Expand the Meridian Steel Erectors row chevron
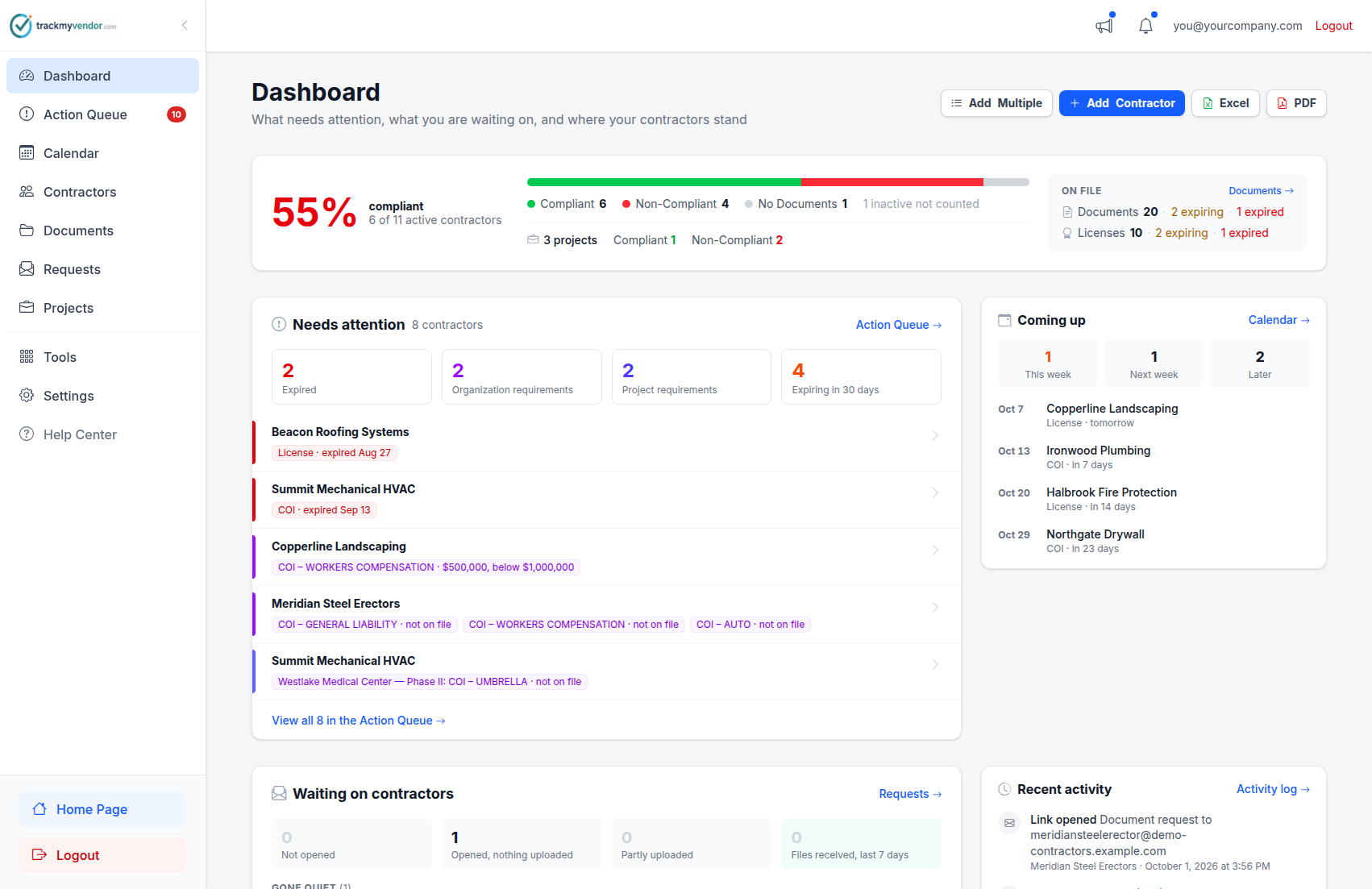Image resolution: width=1372 pixels, height=889 pixels. 935,607
